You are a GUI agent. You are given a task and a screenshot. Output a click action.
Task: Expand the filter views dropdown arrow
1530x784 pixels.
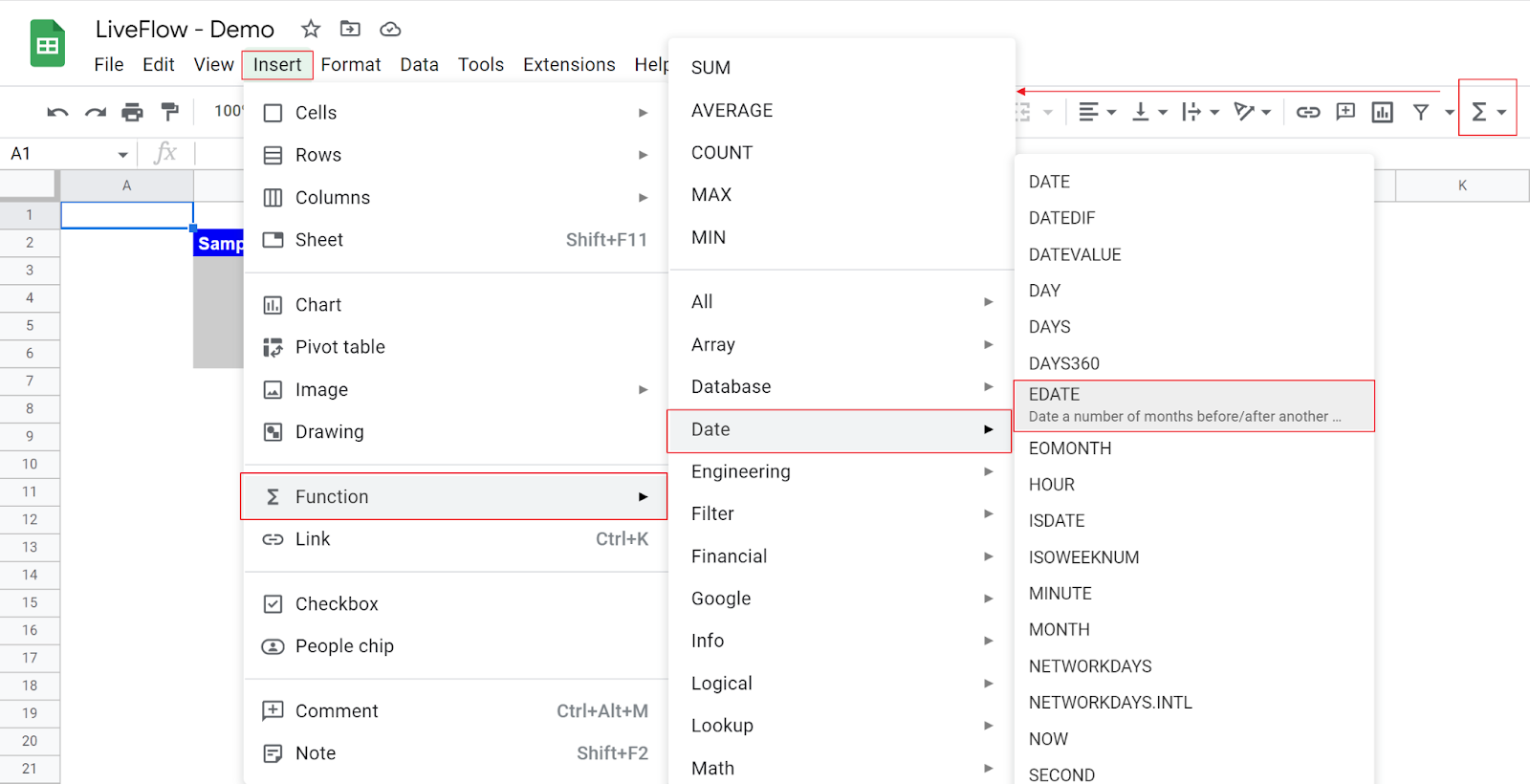(x=1449, y=112)
